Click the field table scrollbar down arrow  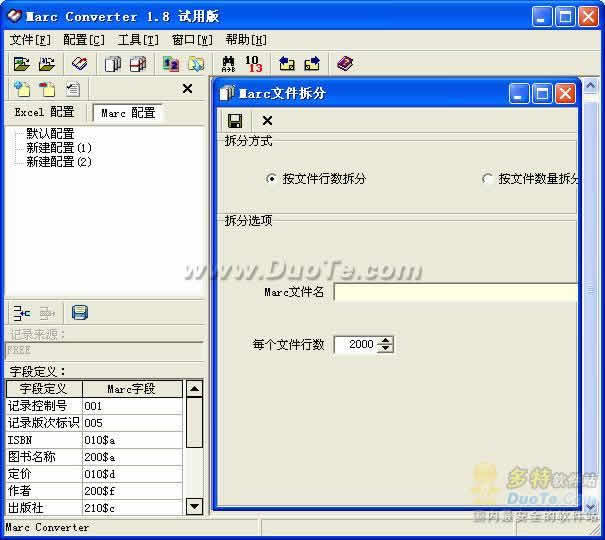[x=194, y=506]
